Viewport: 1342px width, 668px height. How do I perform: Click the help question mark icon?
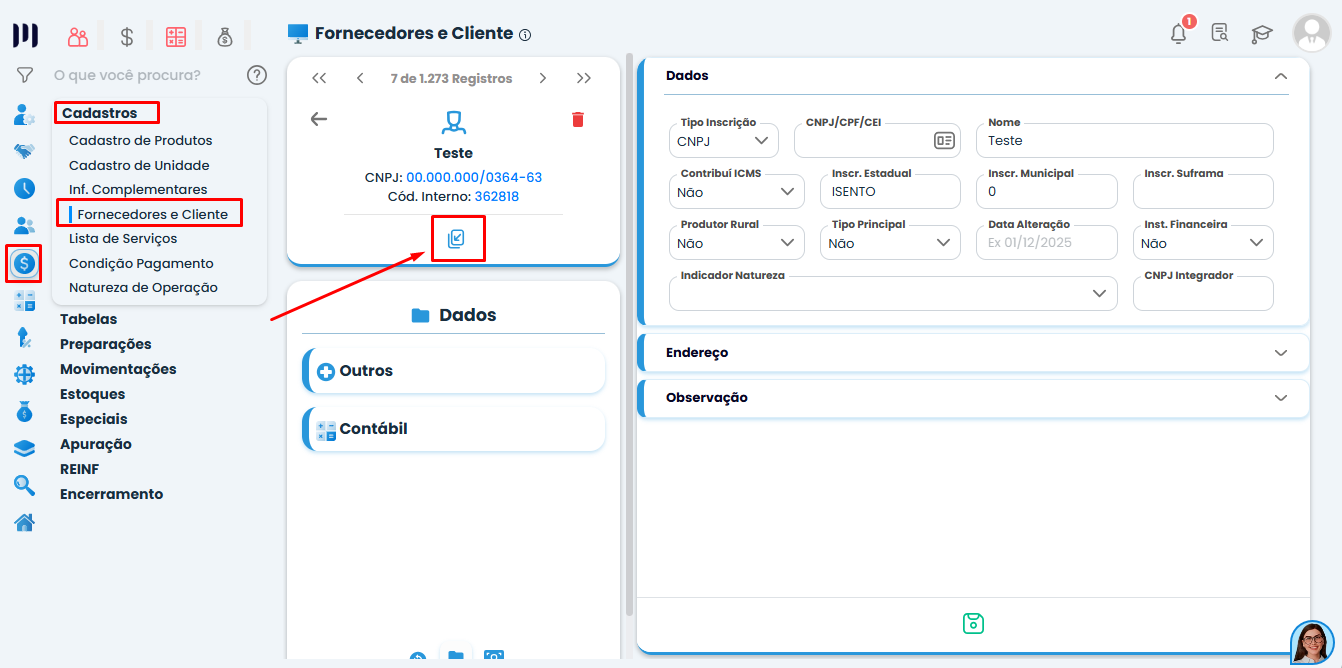point(257,75)
